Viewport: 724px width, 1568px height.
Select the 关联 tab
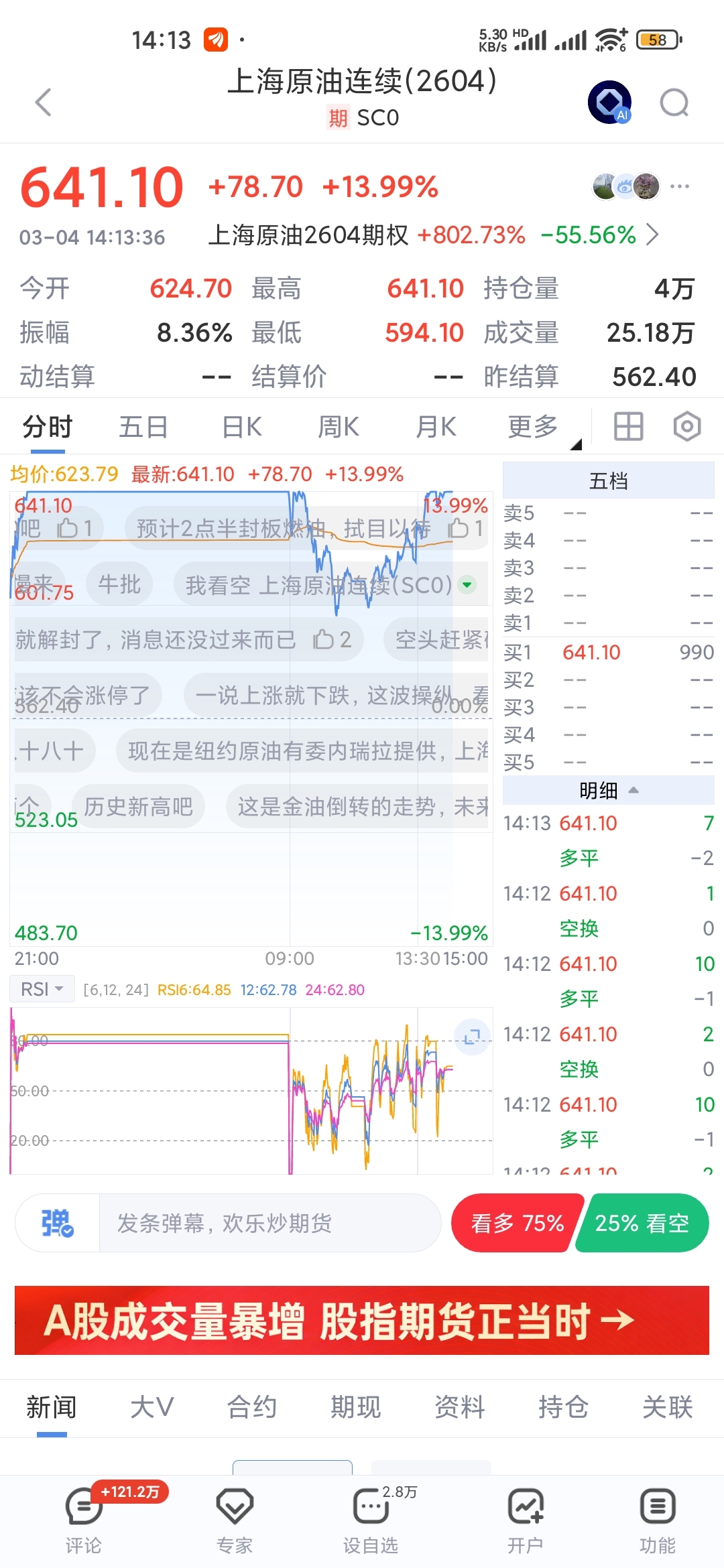coord(668,1407)
